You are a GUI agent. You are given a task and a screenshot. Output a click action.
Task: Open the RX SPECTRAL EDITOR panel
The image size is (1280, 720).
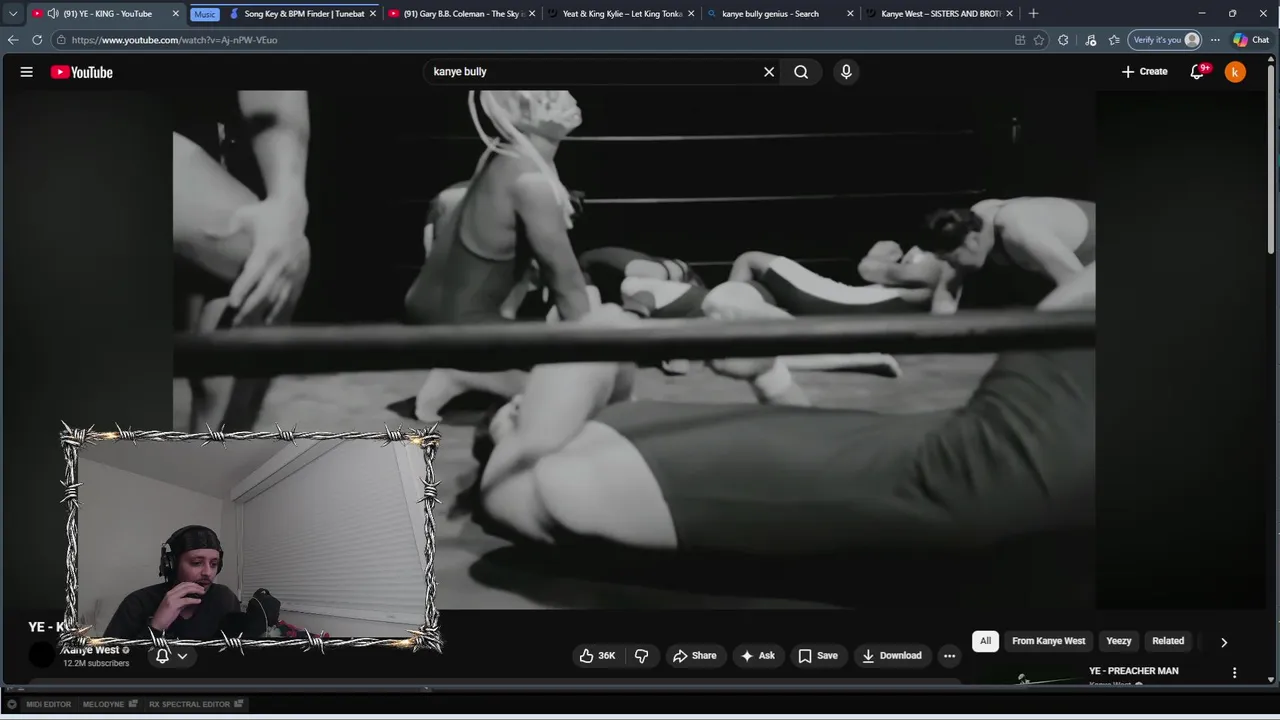coord(196,704)
